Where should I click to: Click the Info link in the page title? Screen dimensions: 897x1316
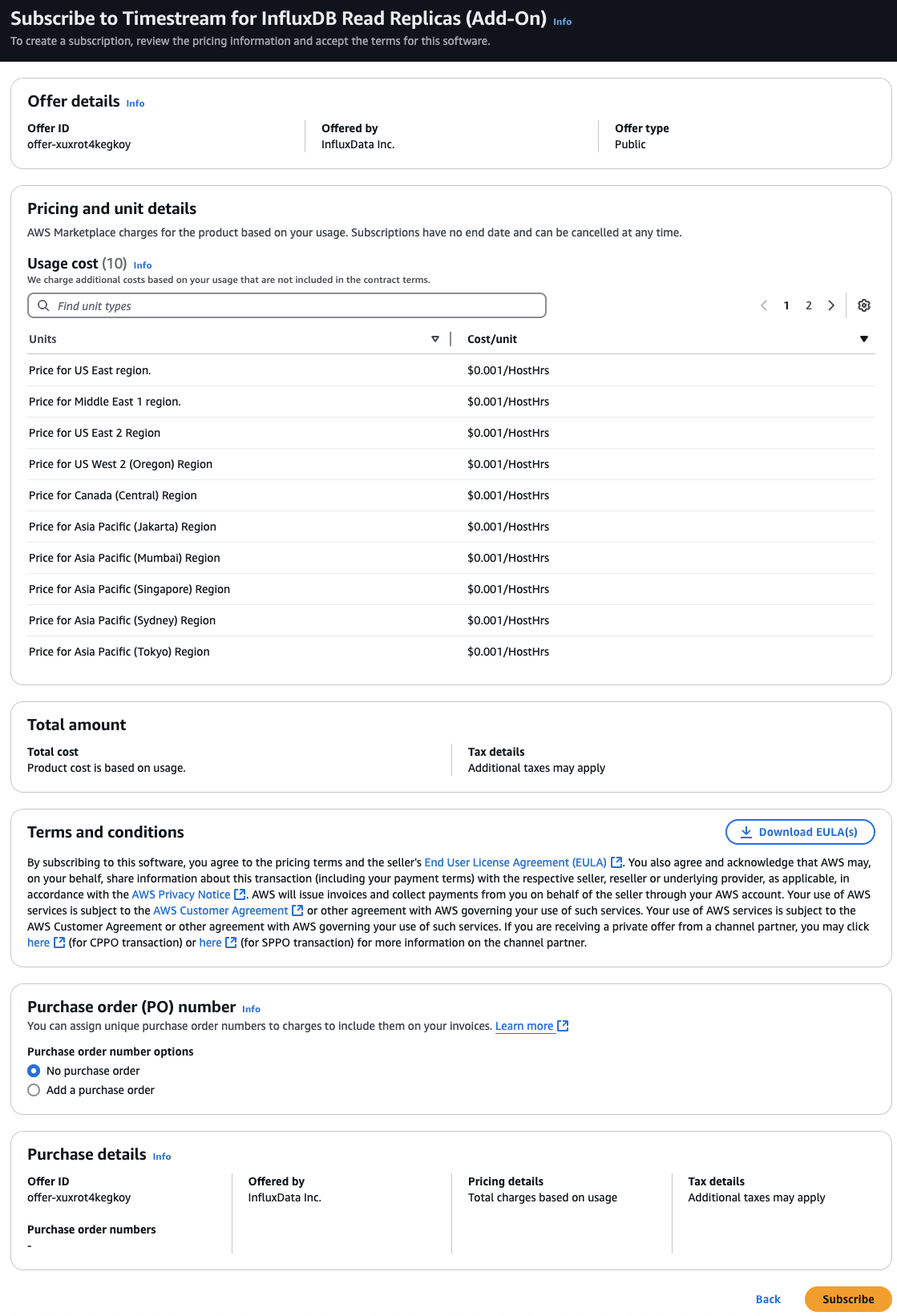tap(562, 21)
